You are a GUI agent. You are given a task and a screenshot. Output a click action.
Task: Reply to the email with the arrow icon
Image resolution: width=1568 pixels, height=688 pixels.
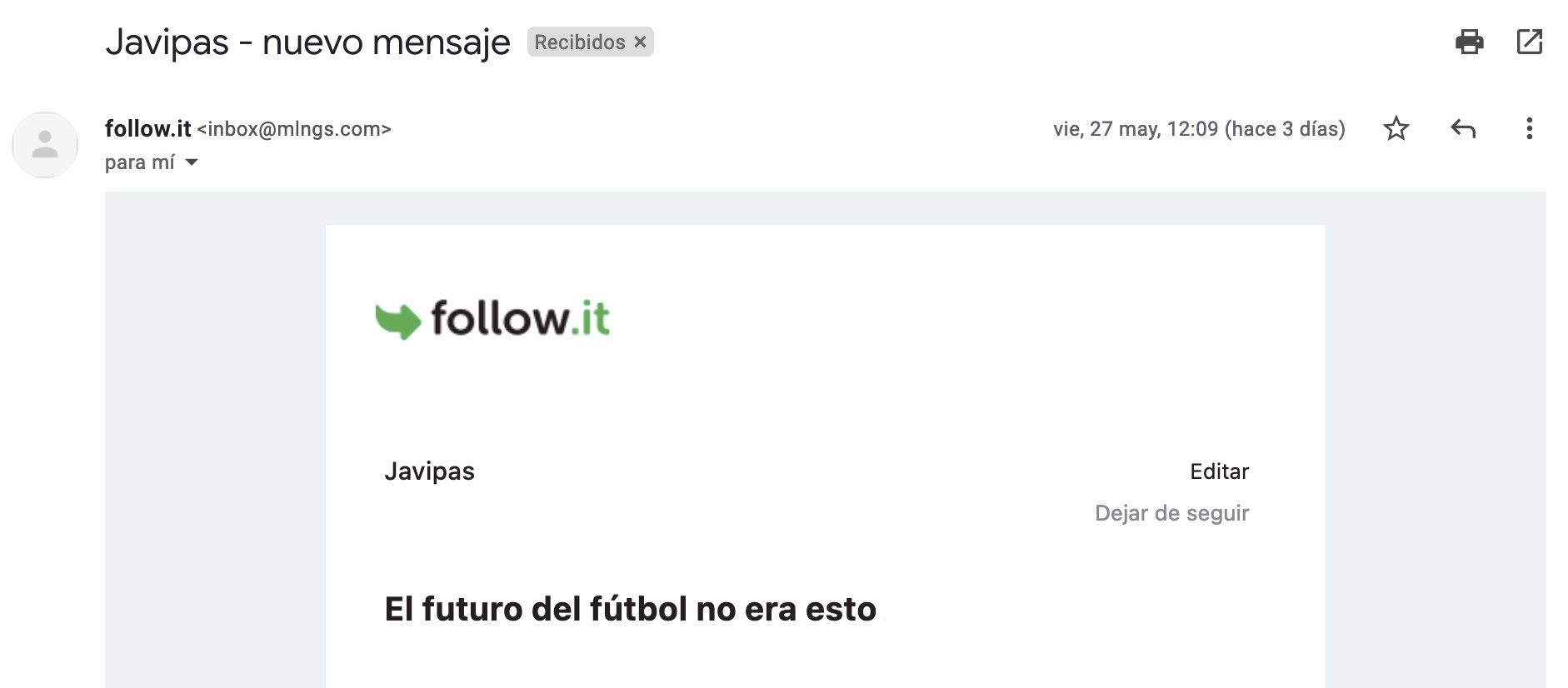coord(1463,129)
